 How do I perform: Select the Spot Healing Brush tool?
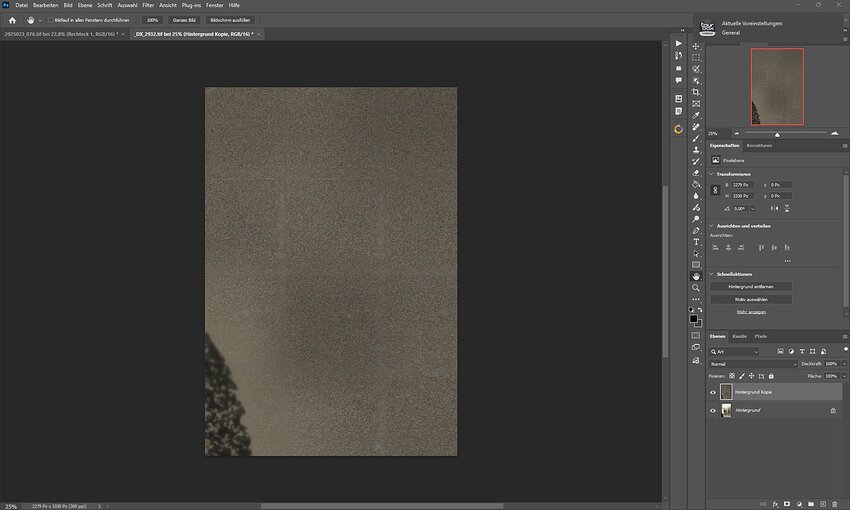tap(696, 127)
